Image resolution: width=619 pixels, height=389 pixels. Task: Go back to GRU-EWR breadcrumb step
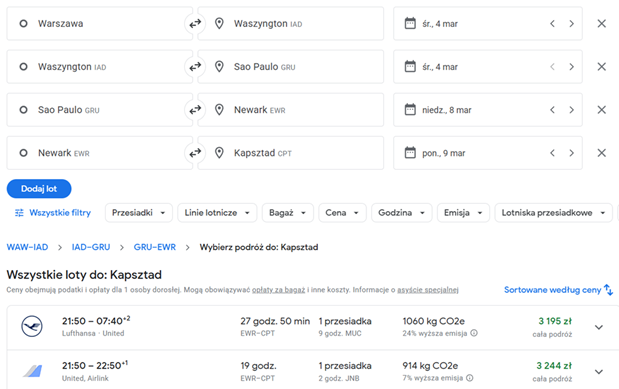tap(155, 247)
